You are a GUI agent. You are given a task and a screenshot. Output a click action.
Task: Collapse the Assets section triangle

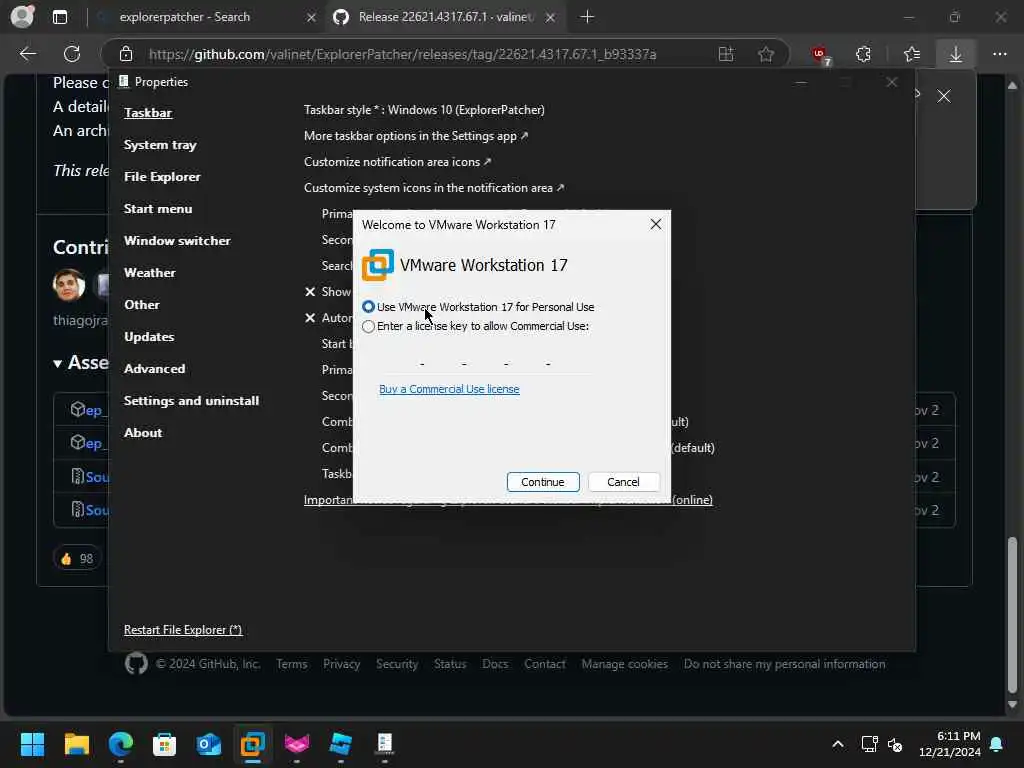(x=57, y=364)
